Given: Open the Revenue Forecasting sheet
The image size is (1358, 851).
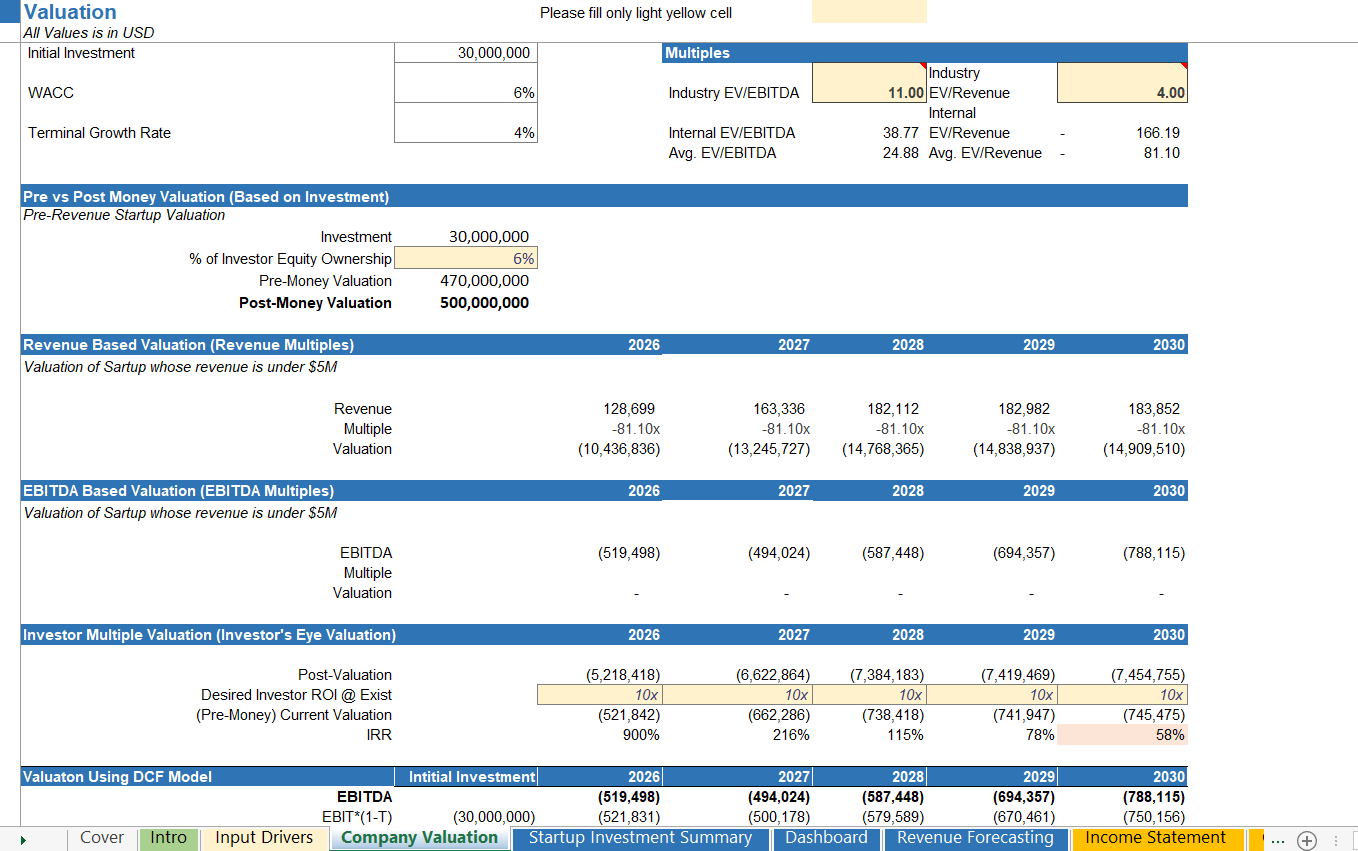Looking at the screenshot, I should tap(975, 838).
